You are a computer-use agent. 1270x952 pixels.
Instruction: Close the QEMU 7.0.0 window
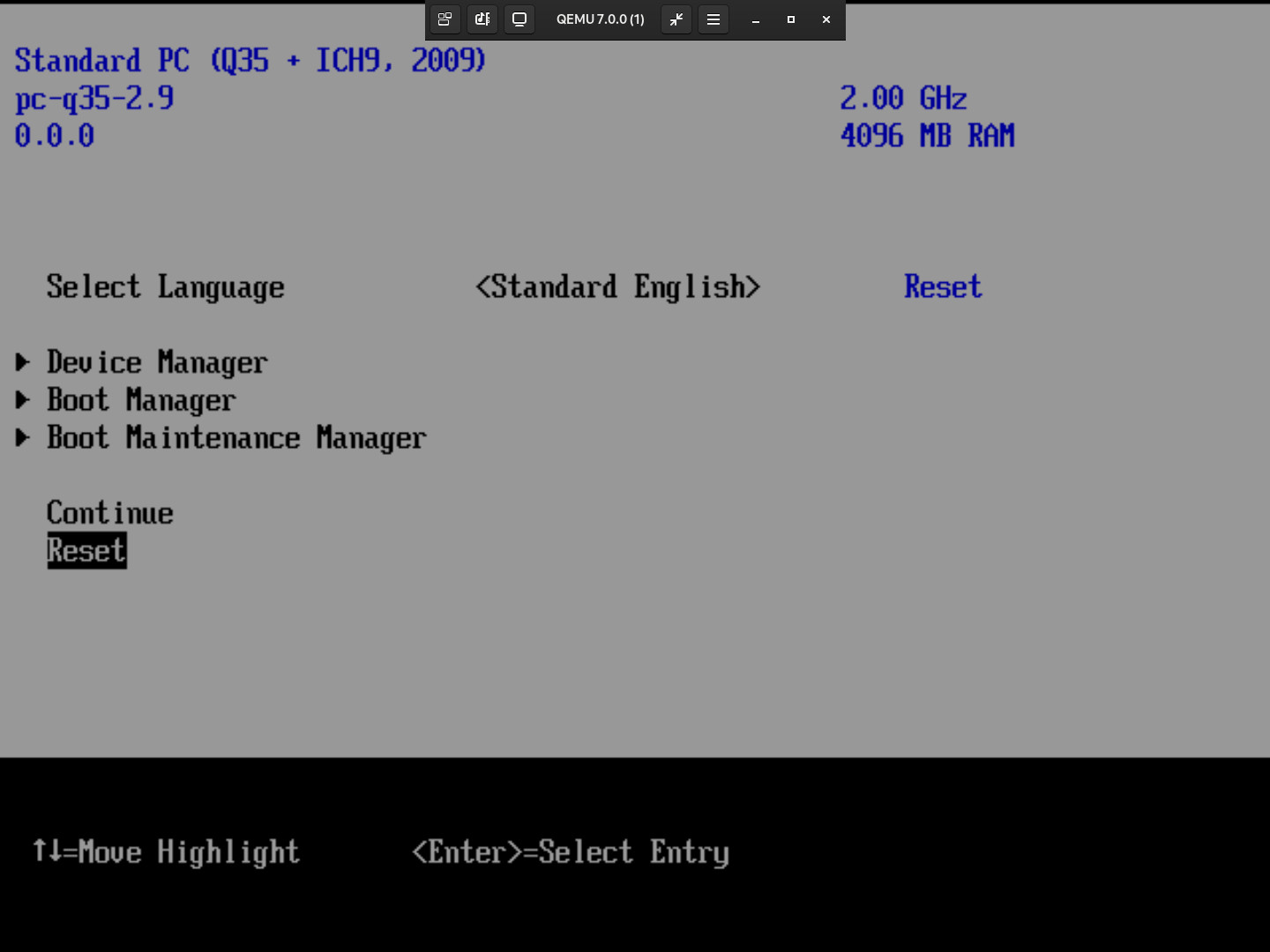[x=826, y=19]
